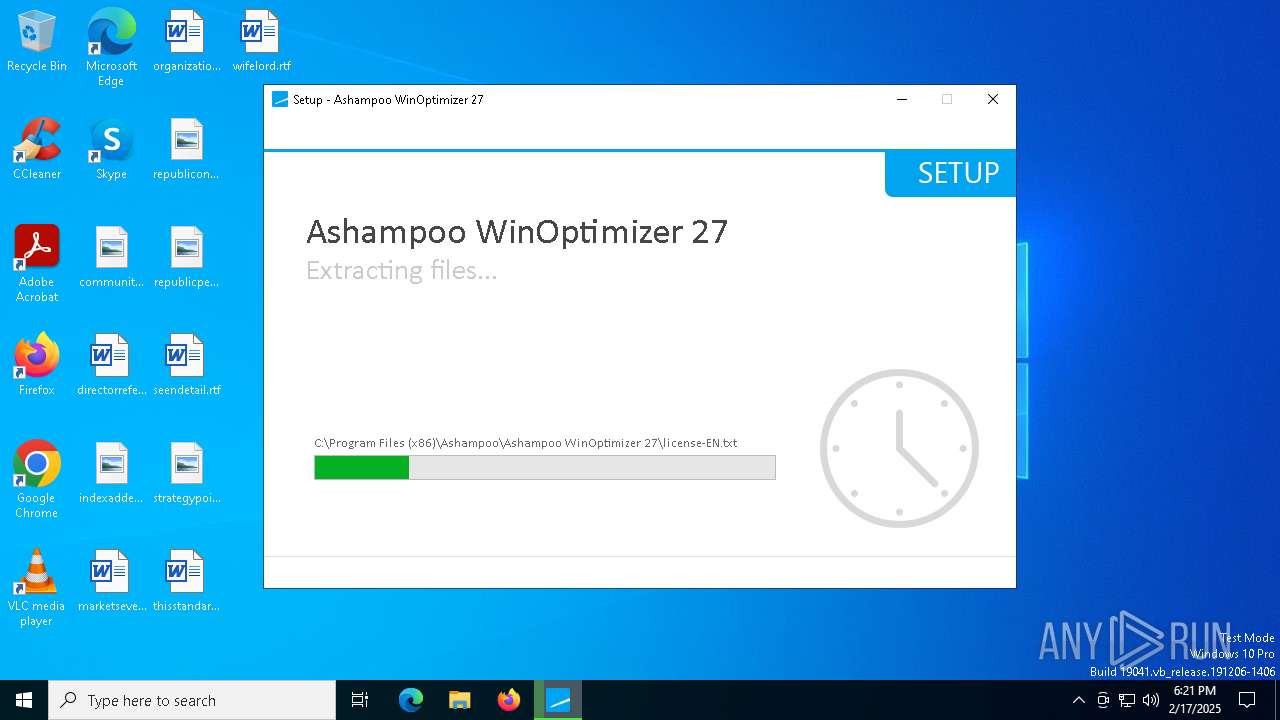Viewport: 1280px width, 720px height.
Task: Click the license-EN.txt extraction path text
Action: 526,443
